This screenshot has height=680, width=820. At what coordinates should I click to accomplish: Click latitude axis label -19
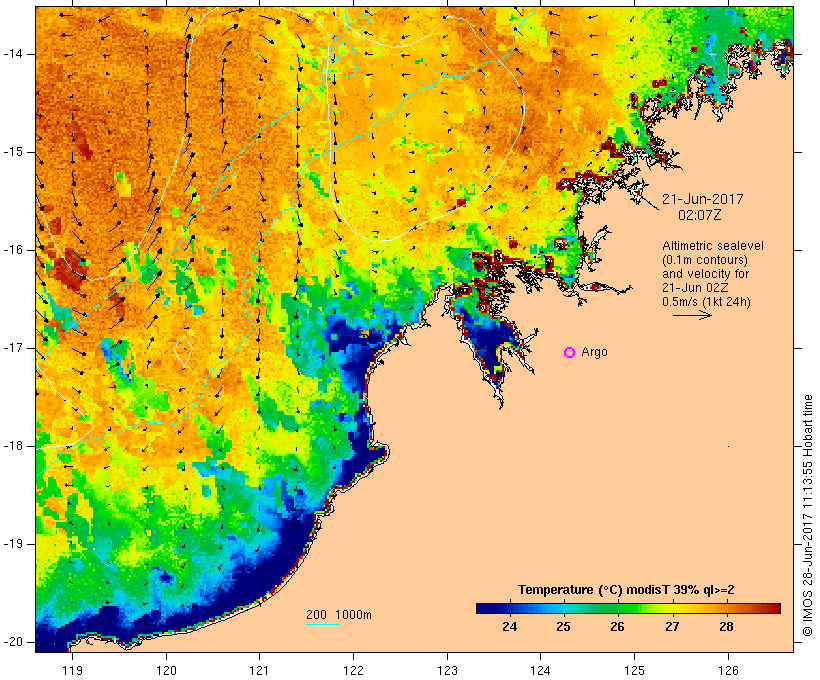point(13,544)
